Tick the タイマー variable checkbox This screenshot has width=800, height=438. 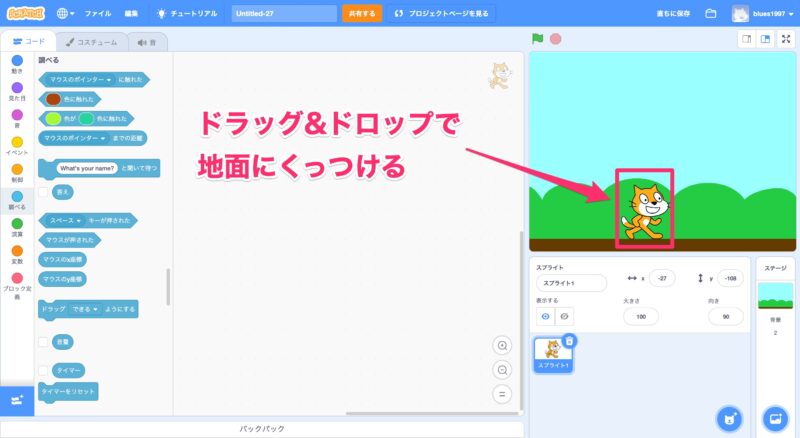(43, 370)
